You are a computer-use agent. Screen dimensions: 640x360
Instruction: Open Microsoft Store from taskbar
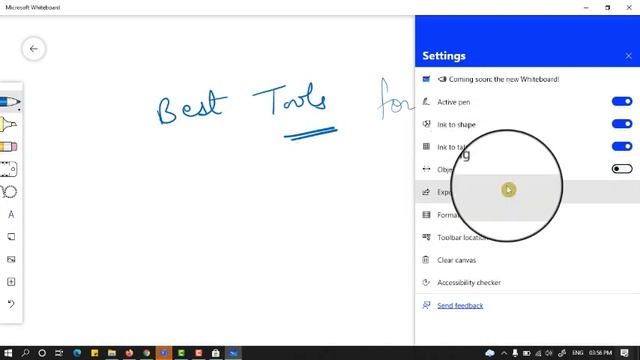pyautogui.click(x=216, y=353)
